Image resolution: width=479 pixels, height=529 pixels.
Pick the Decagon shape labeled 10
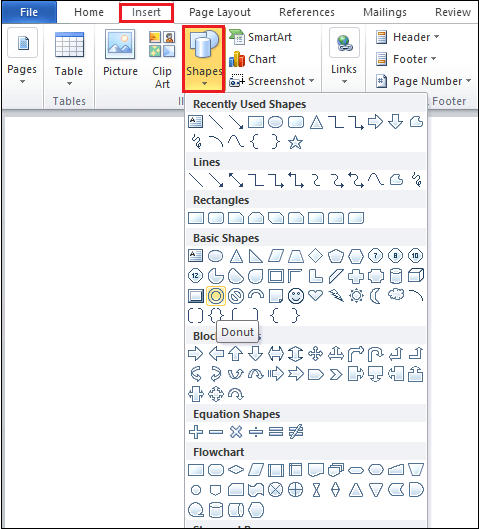click(415, 256)
